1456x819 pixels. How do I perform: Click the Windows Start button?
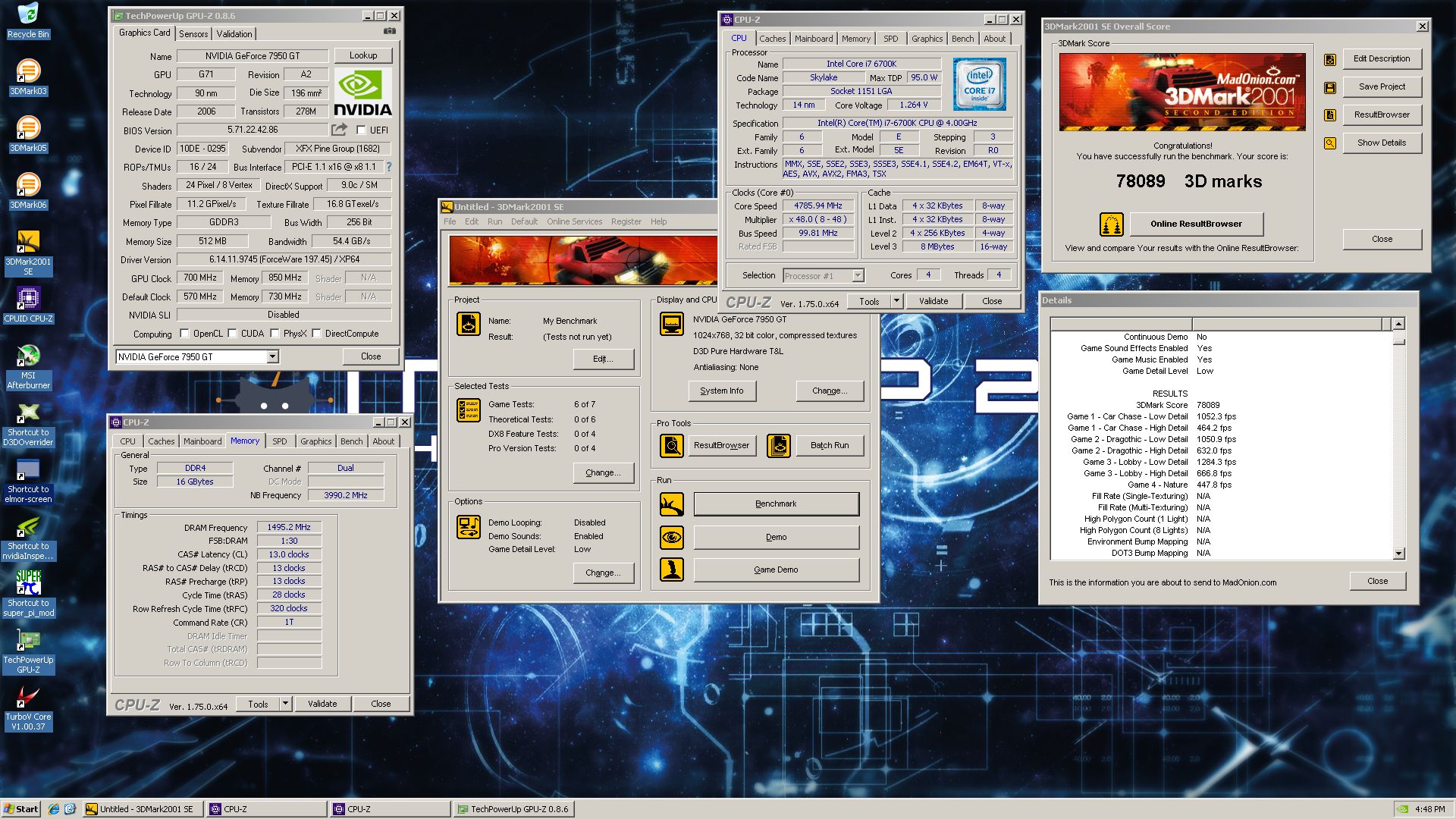[x=21, y=809]
